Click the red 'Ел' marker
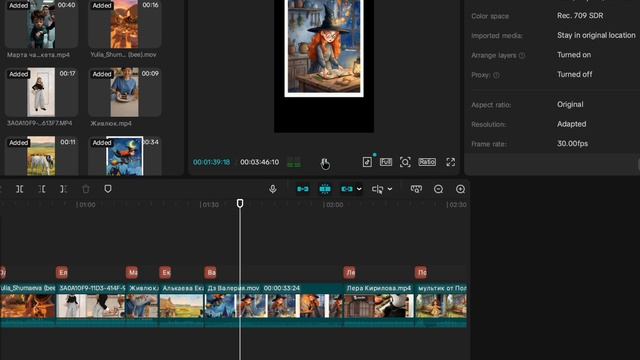The height and width of the screenshot is (360, 640). 62,272
